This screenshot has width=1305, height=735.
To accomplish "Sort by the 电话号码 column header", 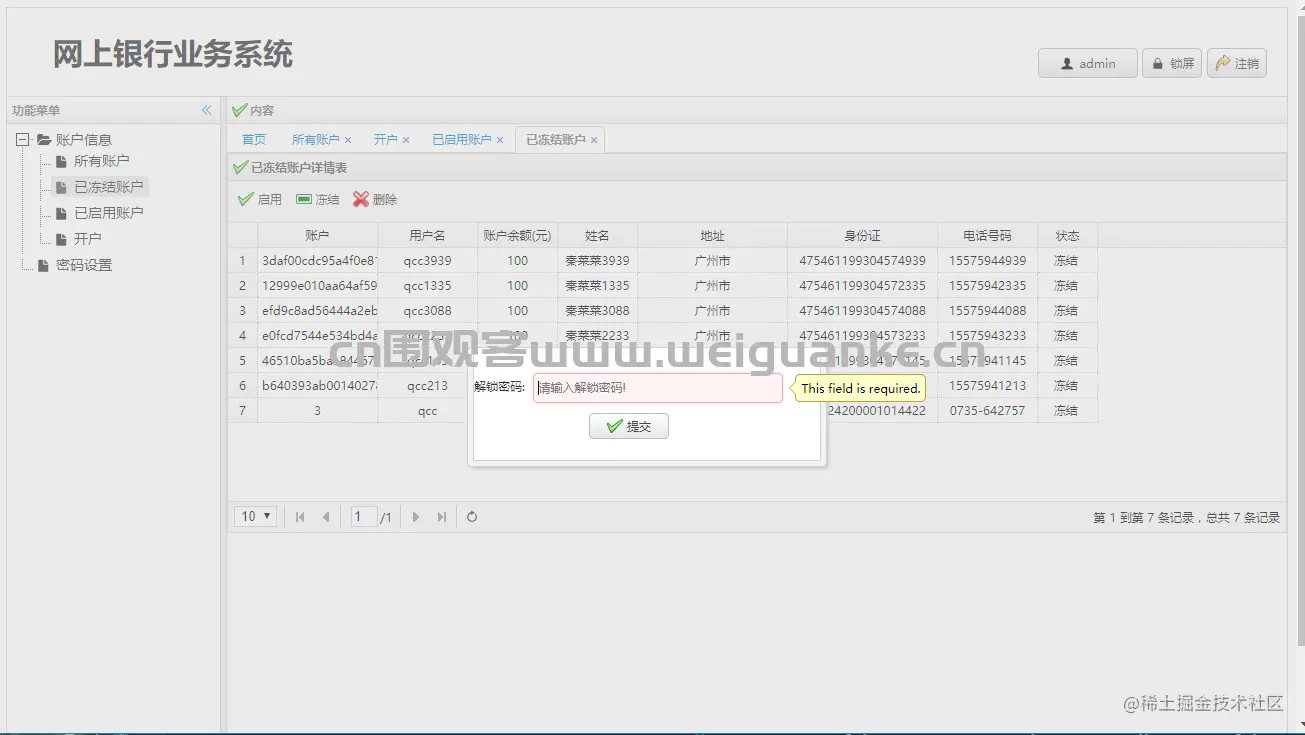I will [987, 236].
